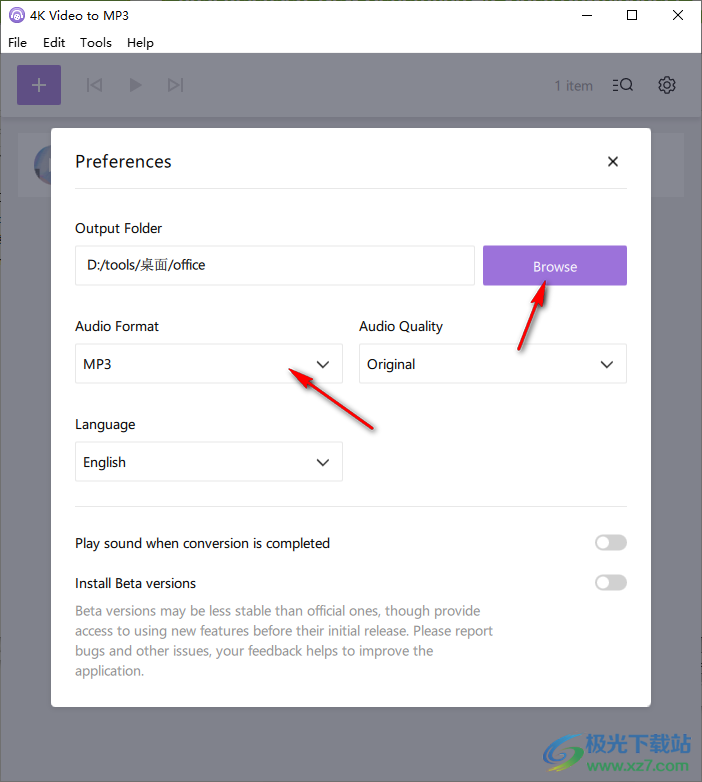Click the 4K Video to MP3 app logo
Screen dimensions: 702x782
click(16, 15)
